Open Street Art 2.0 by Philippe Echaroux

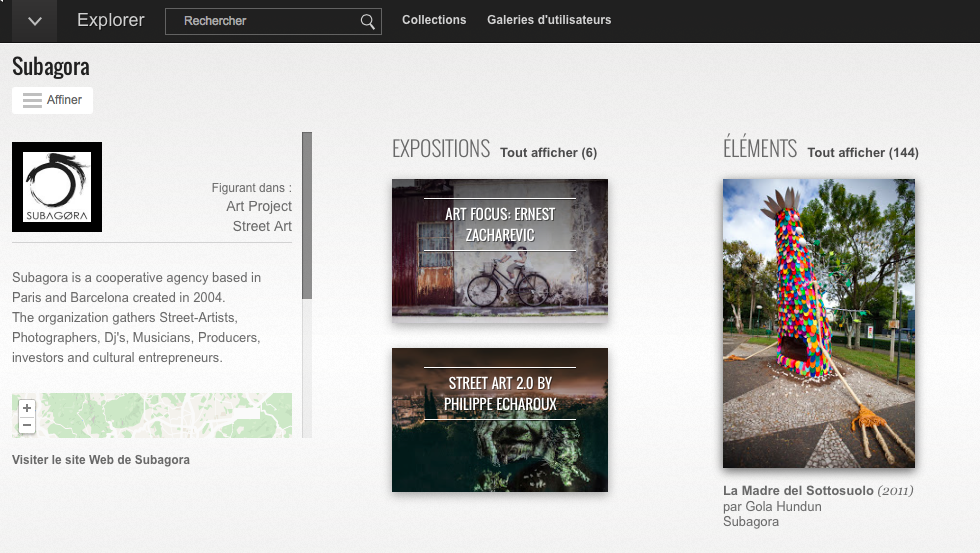[499, 420]
